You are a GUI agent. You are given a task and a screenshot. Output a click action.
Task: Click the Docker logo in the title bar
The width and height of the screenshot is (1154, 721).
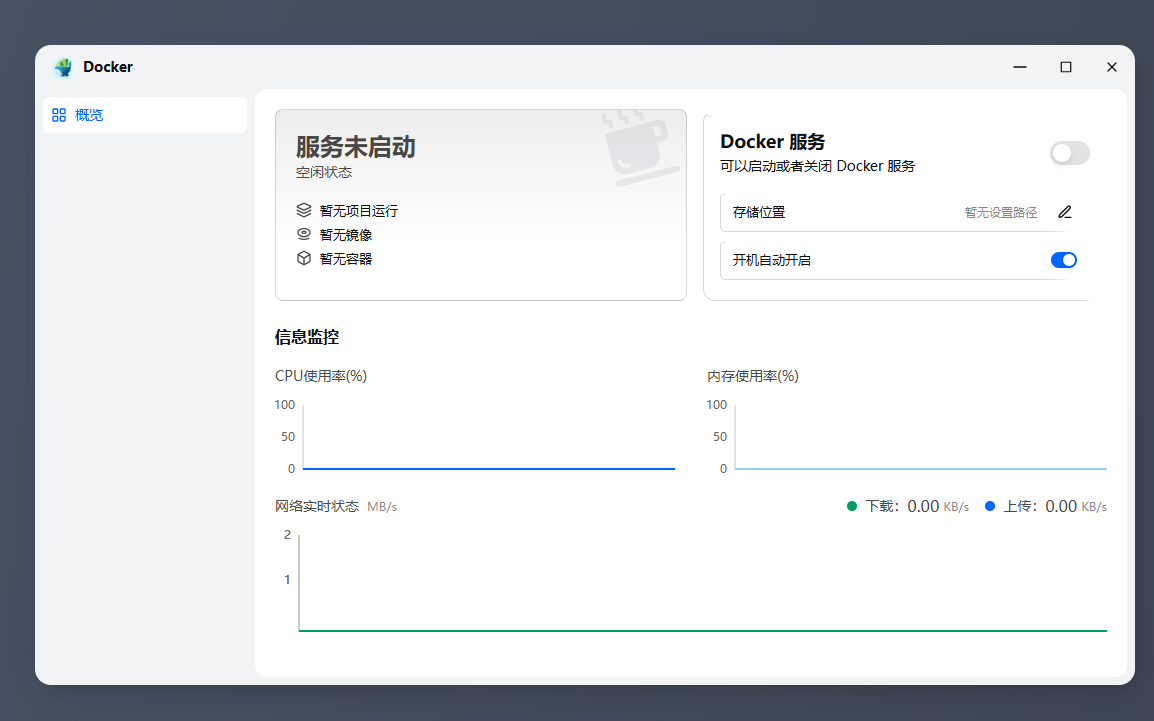[65, 67]
